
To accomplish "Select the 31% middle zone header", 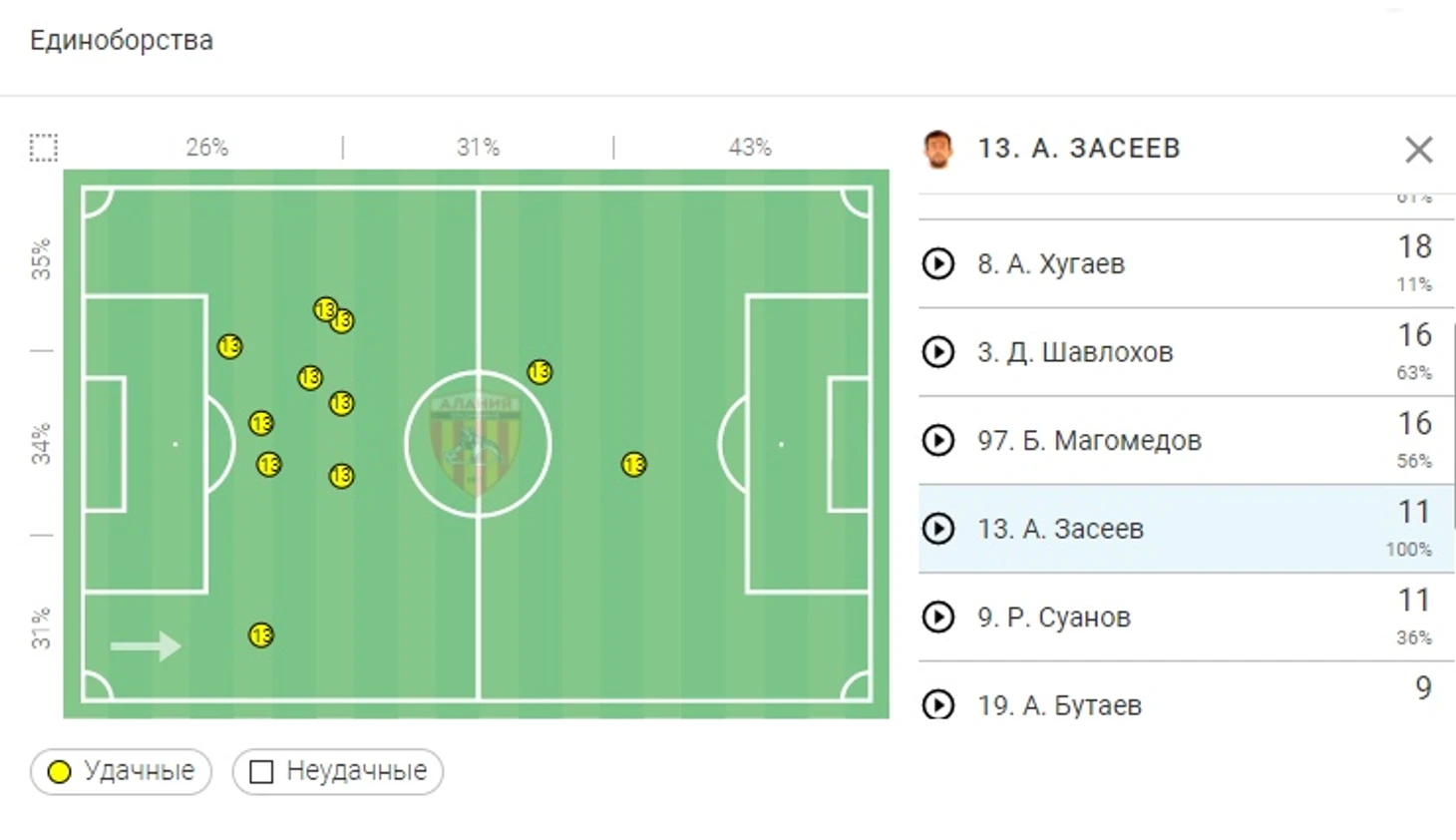I will point(478,148).
